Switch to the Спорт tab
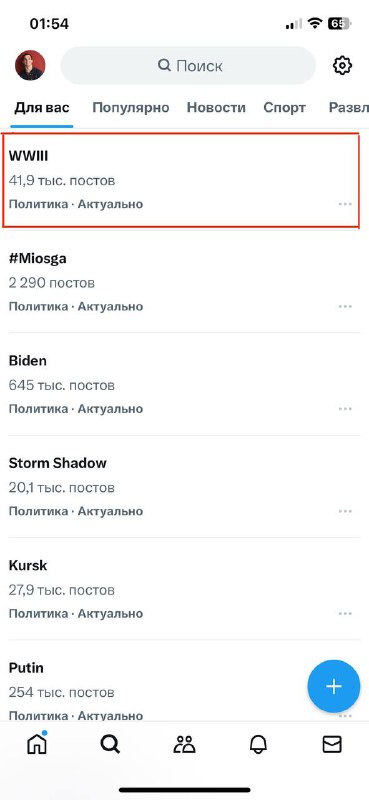Viewport: 369px width, 800px height. (284, 108)
